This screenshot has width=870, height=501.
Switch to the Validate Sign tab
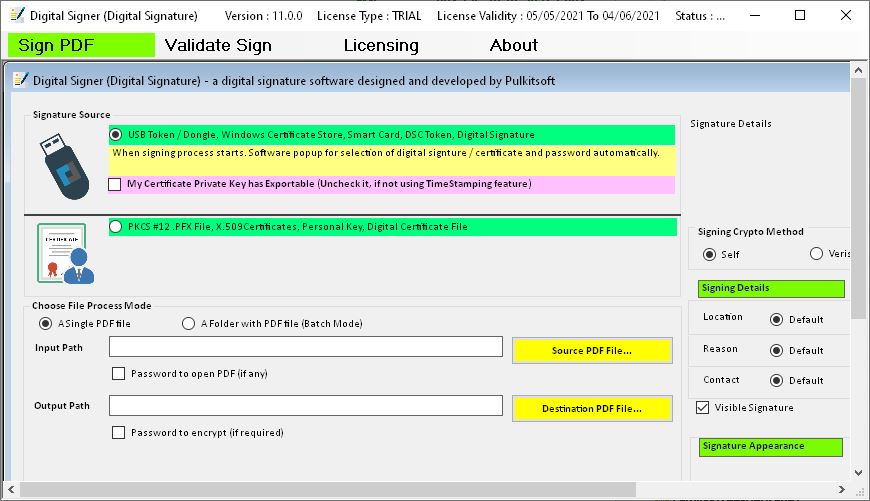pyautogui.click(x=218, y=45)
